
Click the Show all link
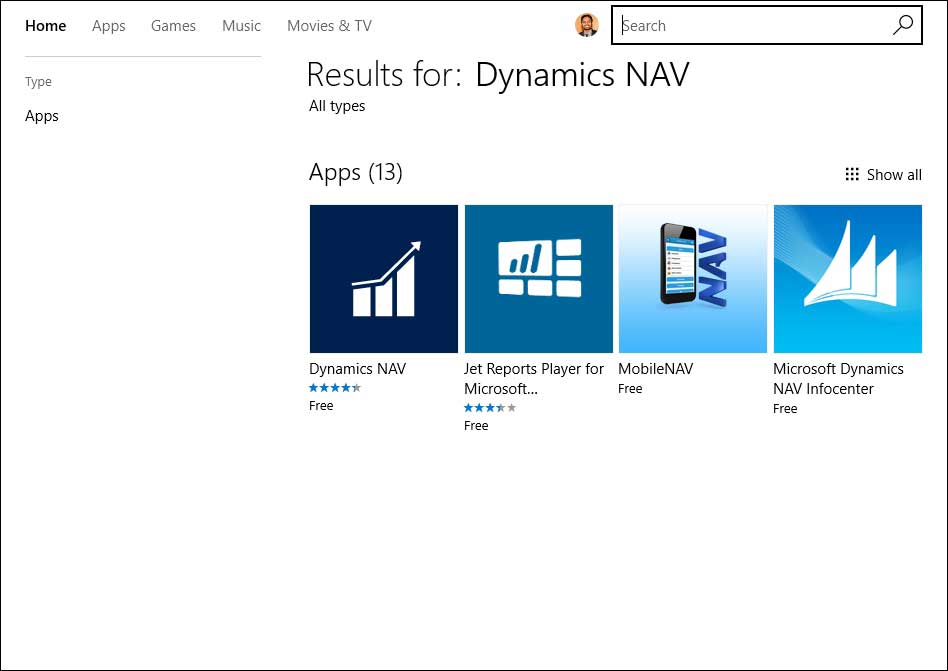(x=894, y=175)
